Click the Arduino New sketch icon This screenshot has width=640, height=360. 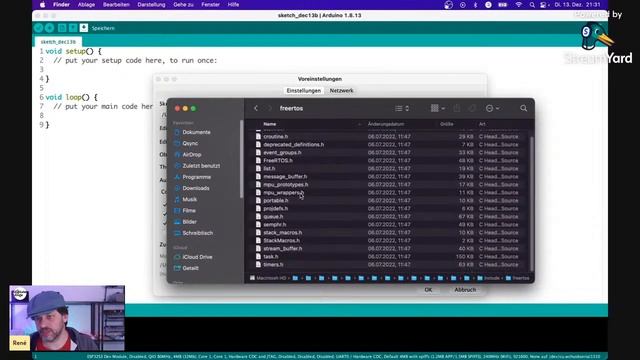coord(62,28)
